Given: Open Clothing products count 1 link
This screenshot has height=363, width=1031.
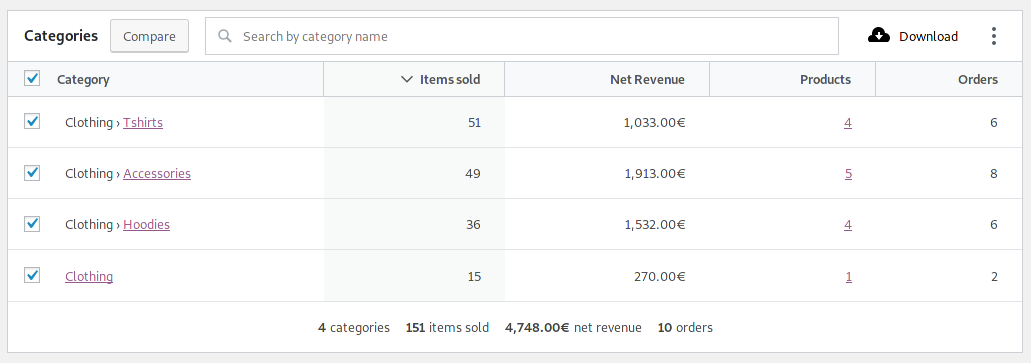Looking at the screenshot, I should pos(849,277).
